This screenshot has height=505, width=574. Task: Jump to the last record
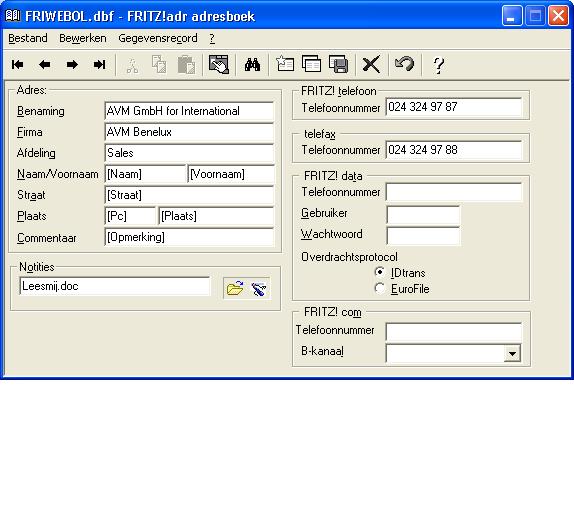tap(99, 65)
